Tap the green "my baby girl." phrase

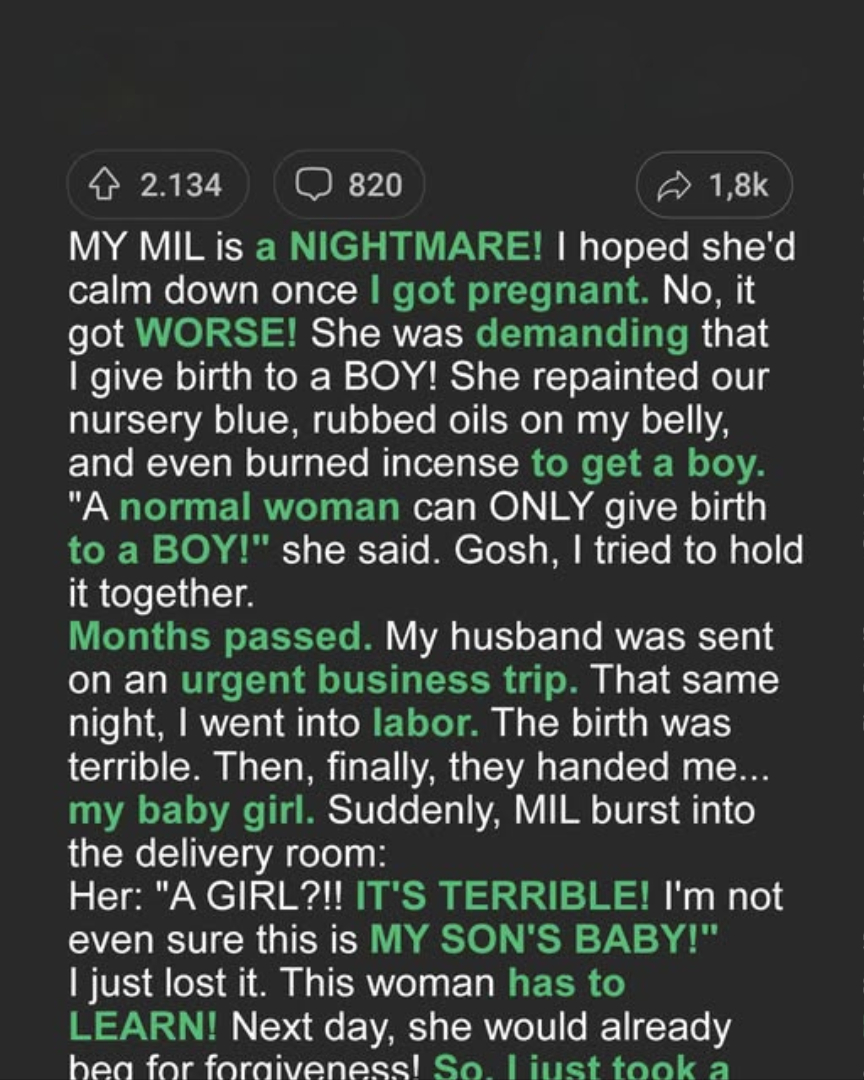[x=192, y=810]
